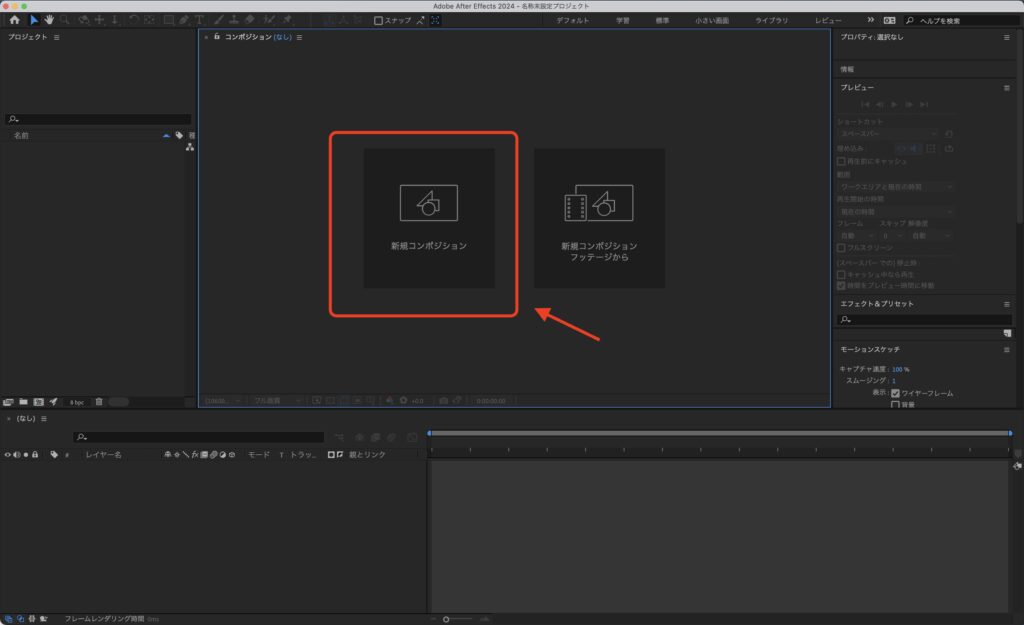Image resolution: width=1024 pixels, height=625 pixels.
Task: Open the エフェクト＆プリセット panel menu
Action: tap(1006, 304)
